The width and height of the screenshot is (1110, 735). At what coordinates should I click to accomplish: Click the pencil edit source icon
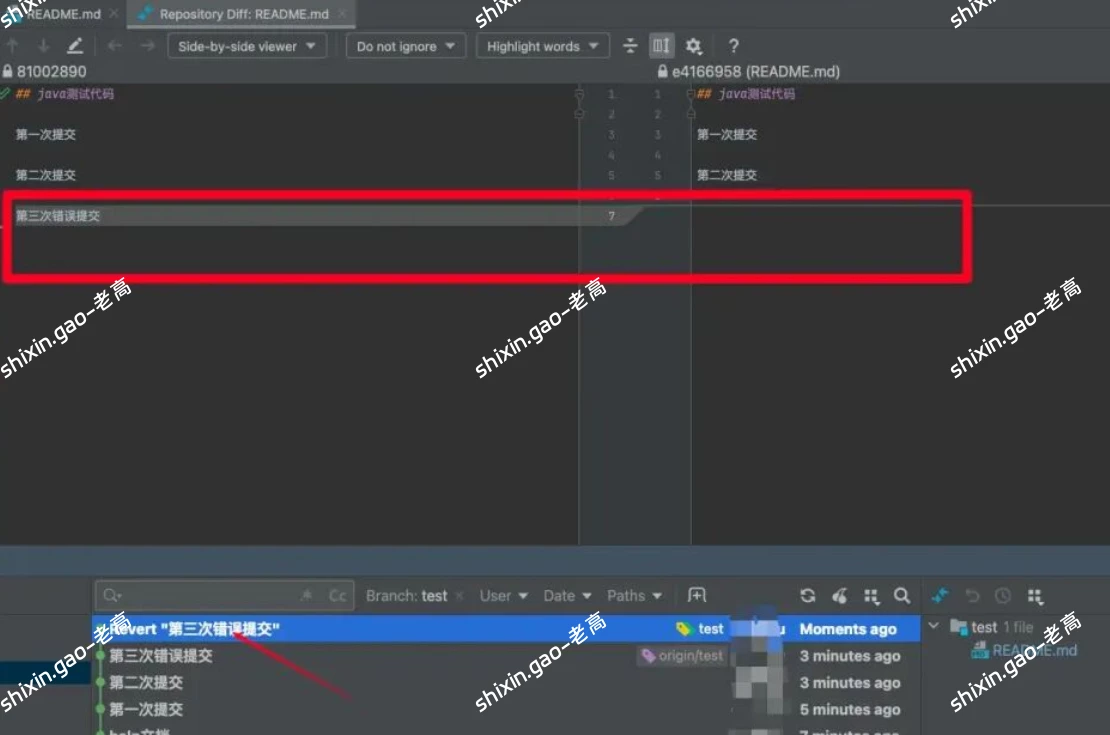[x=75, y=46]
